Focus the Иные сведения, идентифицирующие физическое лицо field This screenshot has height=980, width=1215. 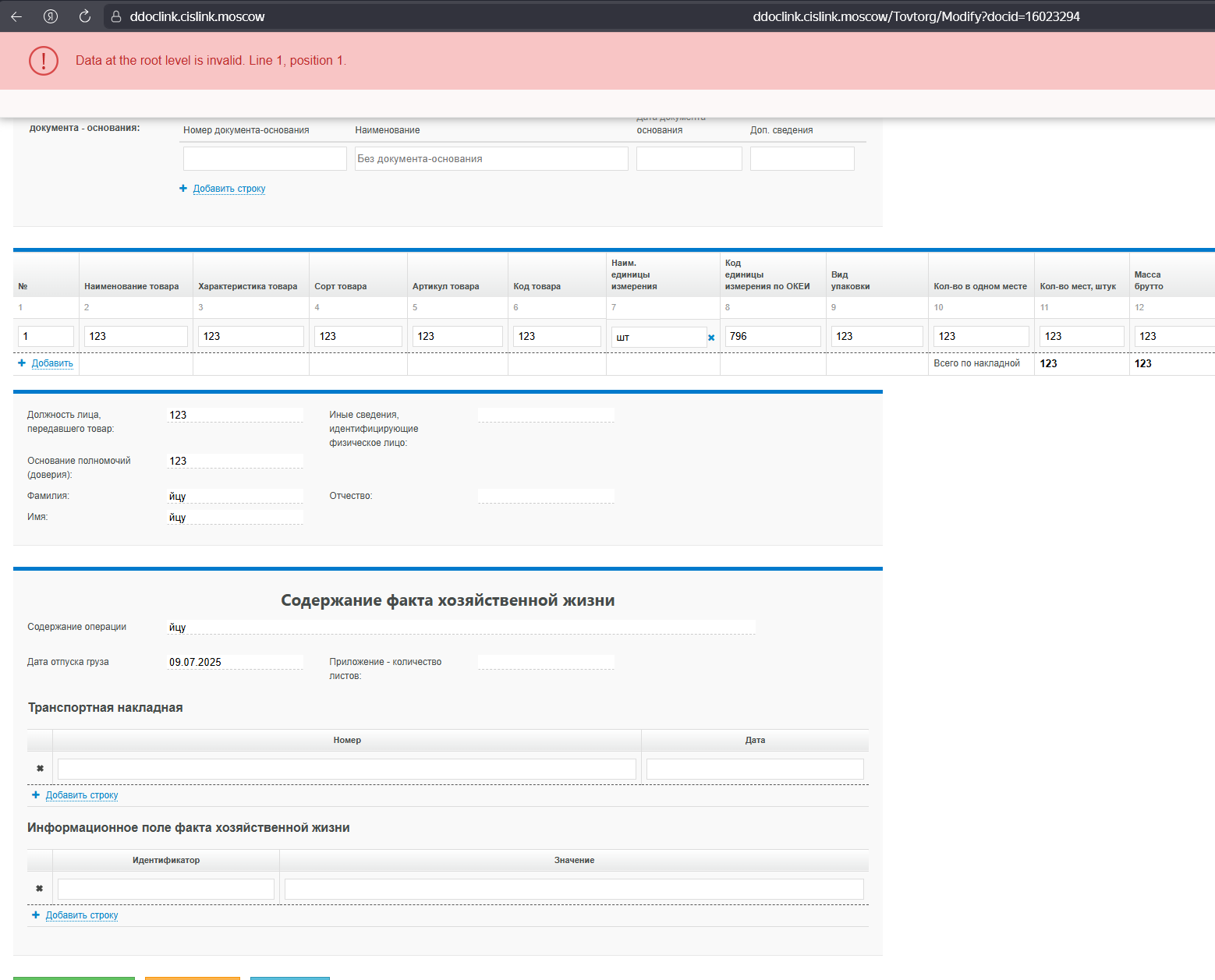pos(546,415)
